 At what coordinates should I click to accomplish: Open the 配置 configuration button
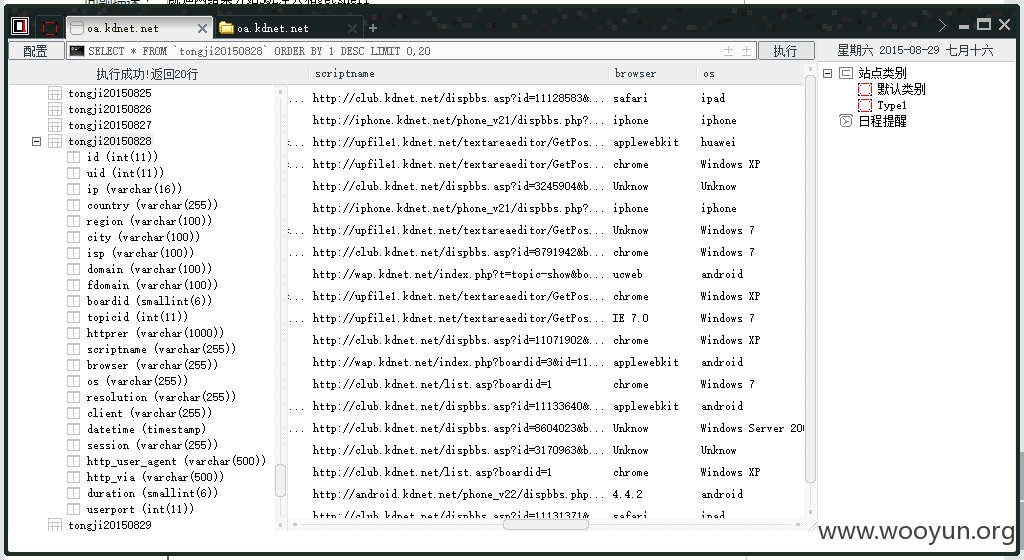pyautogui.click(x=35, y=51)
